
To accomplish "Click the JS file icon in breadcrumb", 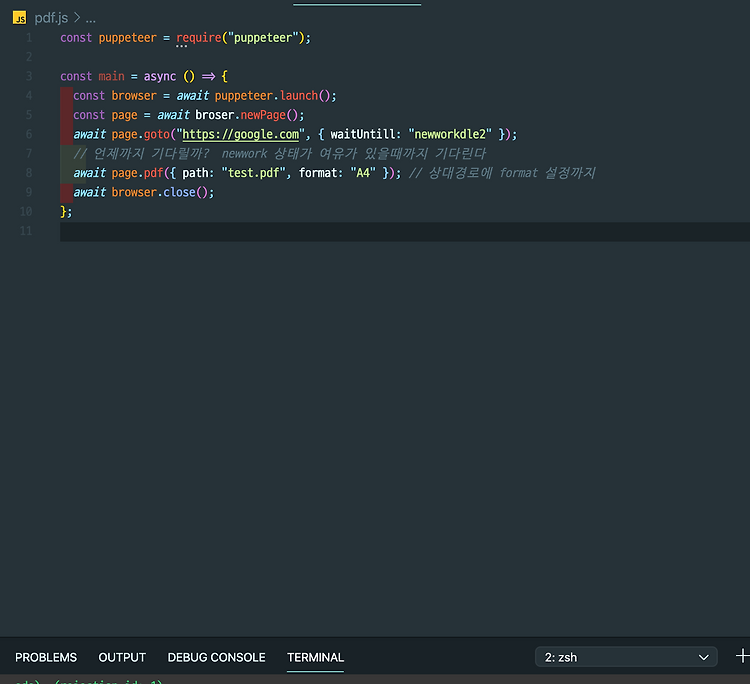I will pyautogui.click(x=20, y=18).
